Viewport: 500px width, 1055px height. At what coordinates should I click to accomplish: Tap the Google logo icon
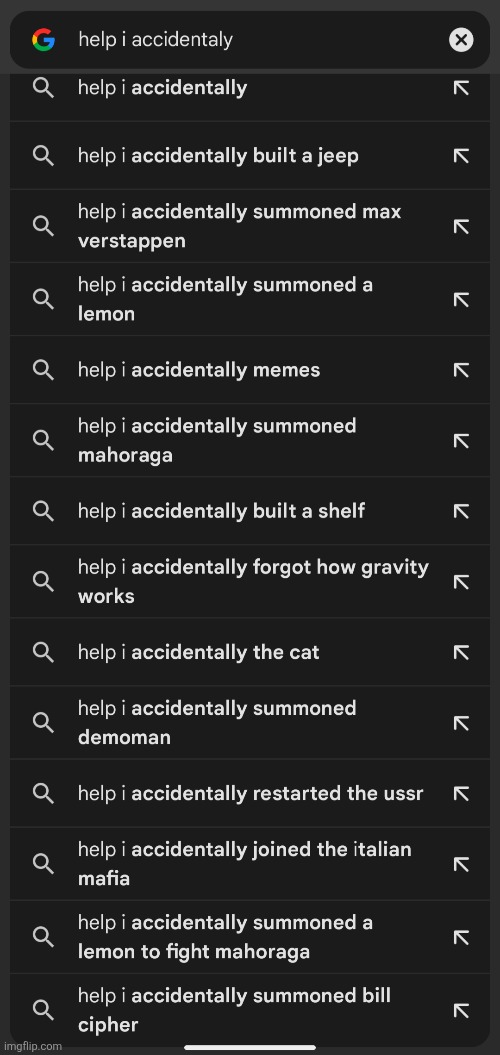(x=43, y=40)
